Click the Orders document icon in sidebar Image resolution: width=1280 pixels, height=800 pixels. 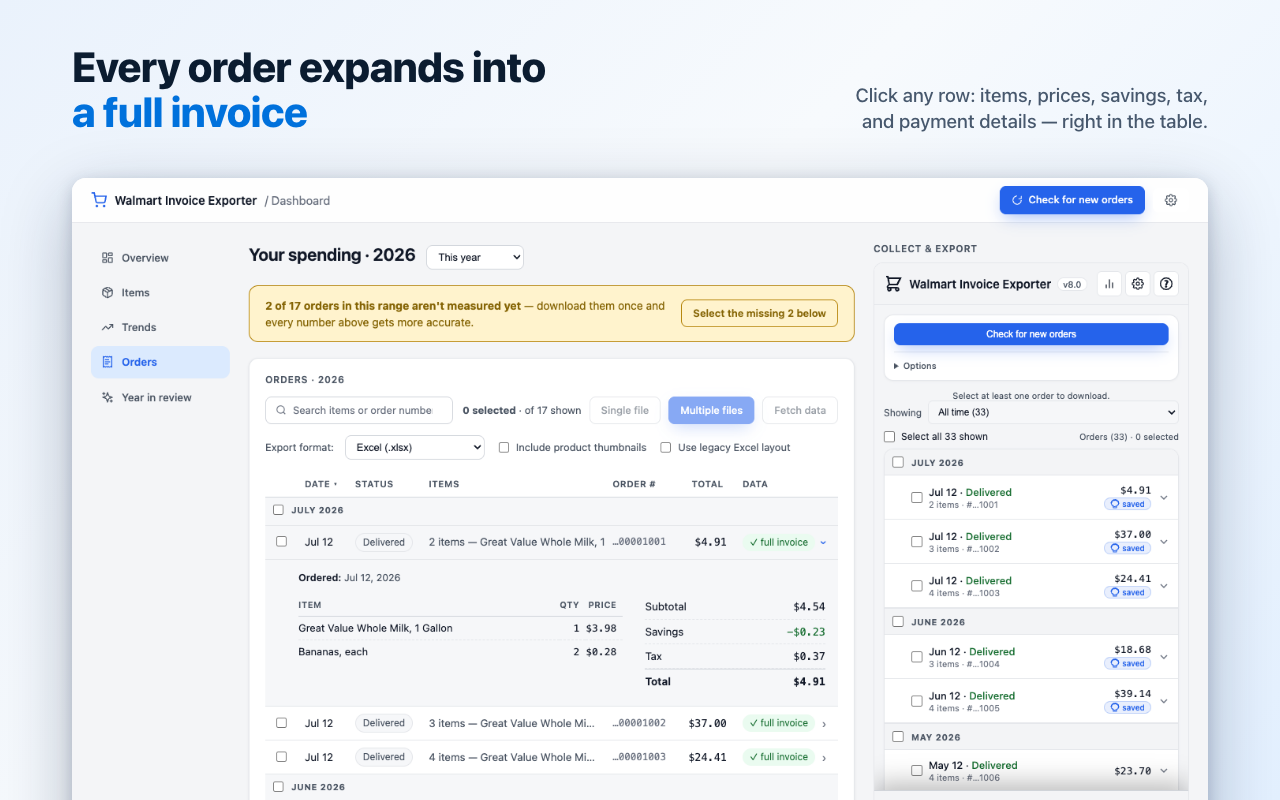tap(107, 362)
